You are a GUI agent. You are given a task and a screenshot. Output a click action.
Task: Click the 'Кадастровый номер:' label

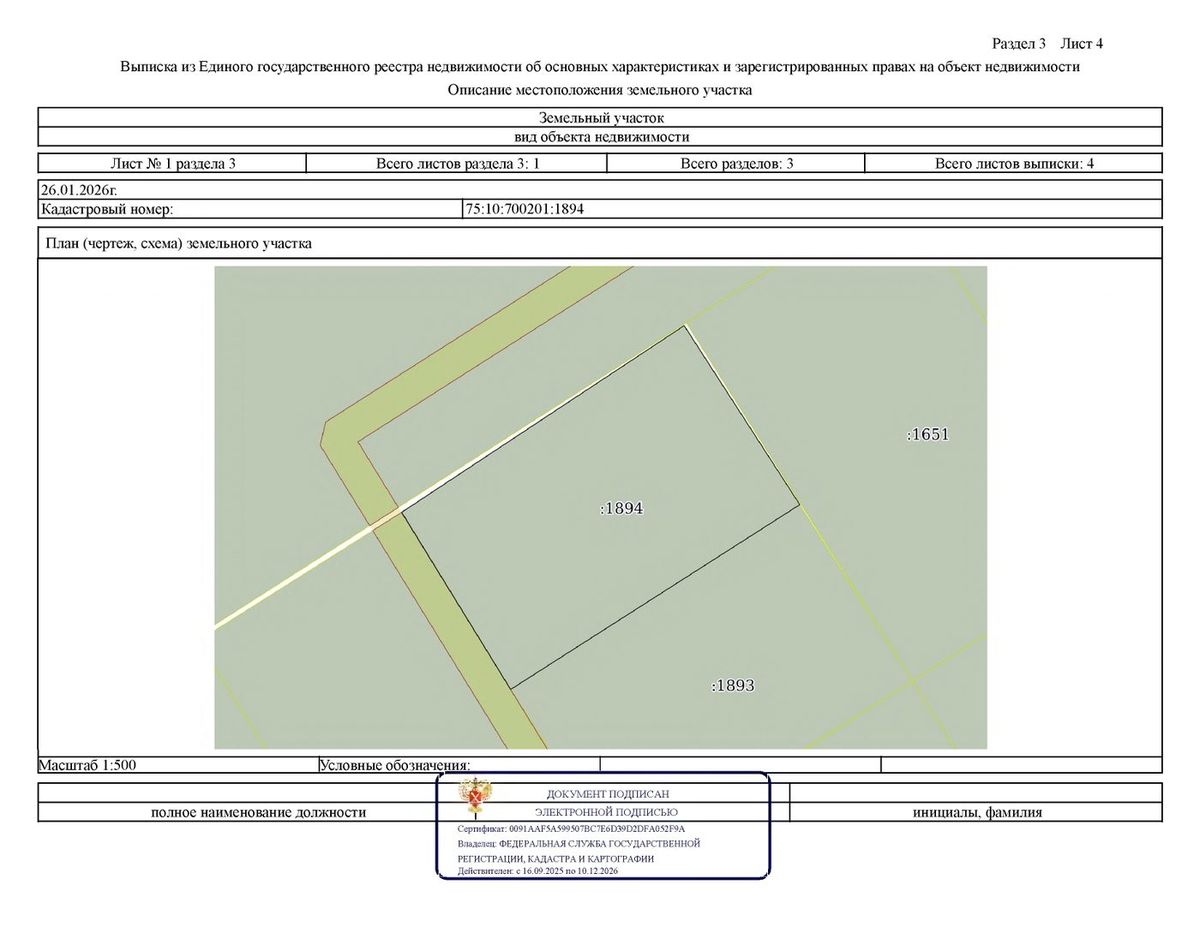107,209
